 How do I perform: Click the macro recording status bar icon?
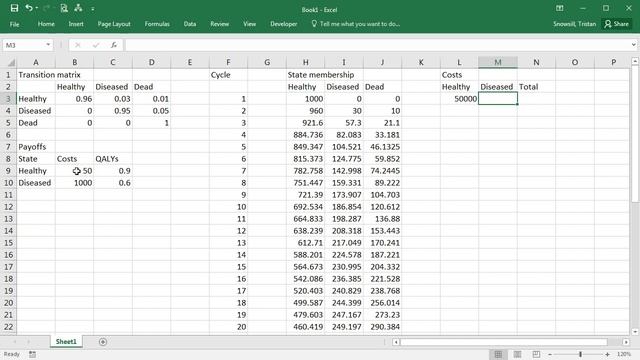32,354
